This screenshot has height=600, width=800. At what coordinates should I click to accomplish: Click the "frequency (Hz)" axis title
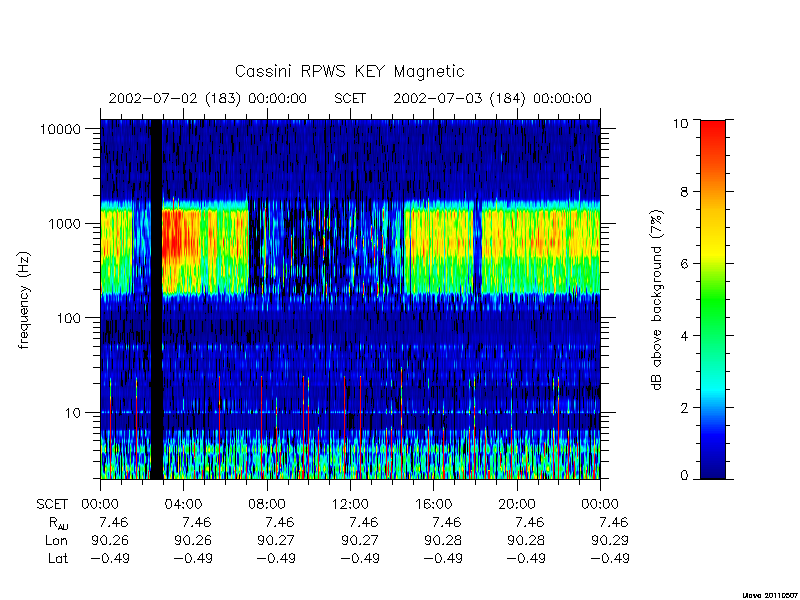24,301
